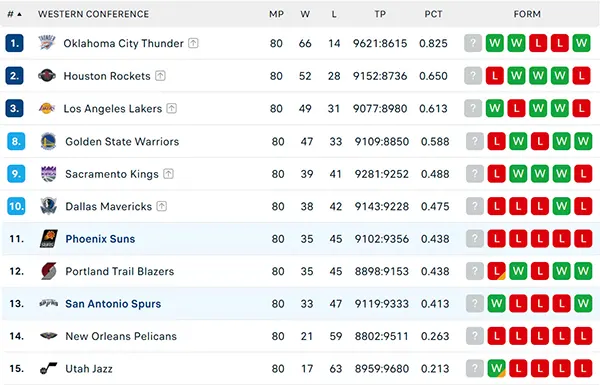Click the first L form badge for Sacramento Kings
Image resolution: width=600 pixels, height=385 pixels.
[x=497, y=174]
